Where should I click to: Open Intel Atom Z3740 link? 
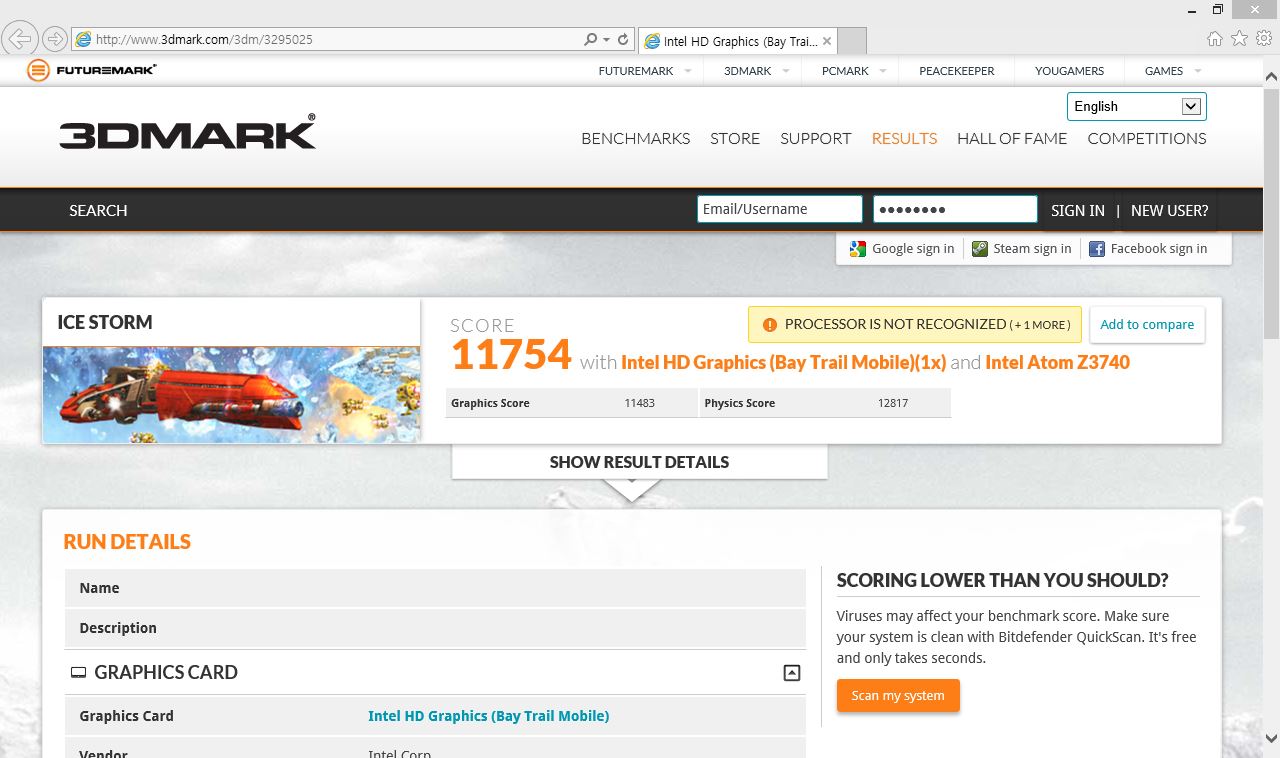[x=1058, y=362]
